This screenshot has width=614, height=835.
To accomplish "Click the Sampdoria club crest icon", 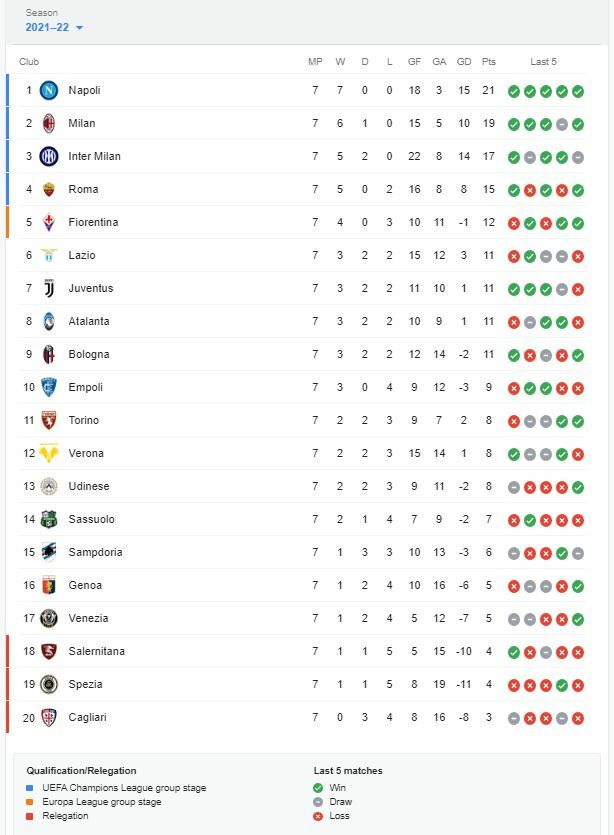I will click(x=49, y=553).
